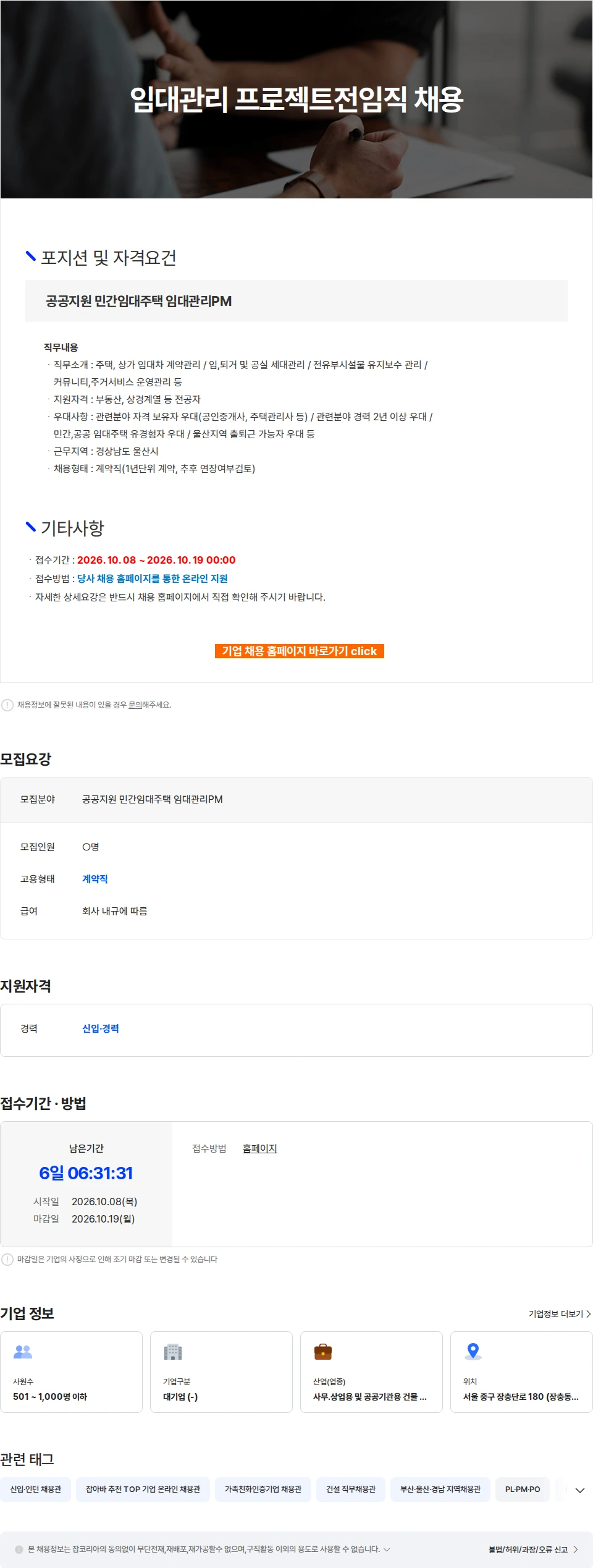Click the employees icon in 사원수 card
The width and height of the screenshot is (593, 1568).
pyautogui.click(x=23, y=1352)
